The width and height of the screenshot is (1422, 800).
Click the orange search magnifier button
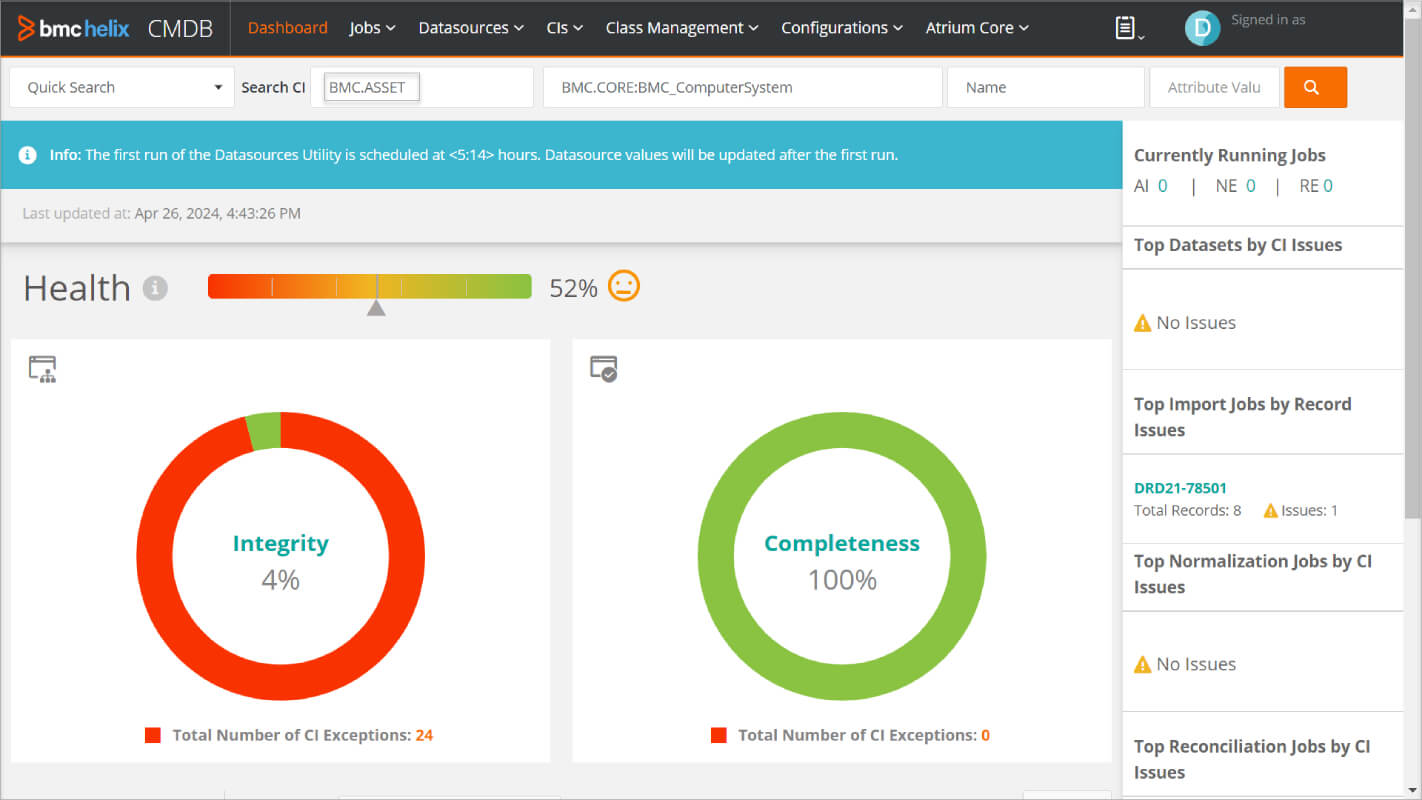(1315, 87)
